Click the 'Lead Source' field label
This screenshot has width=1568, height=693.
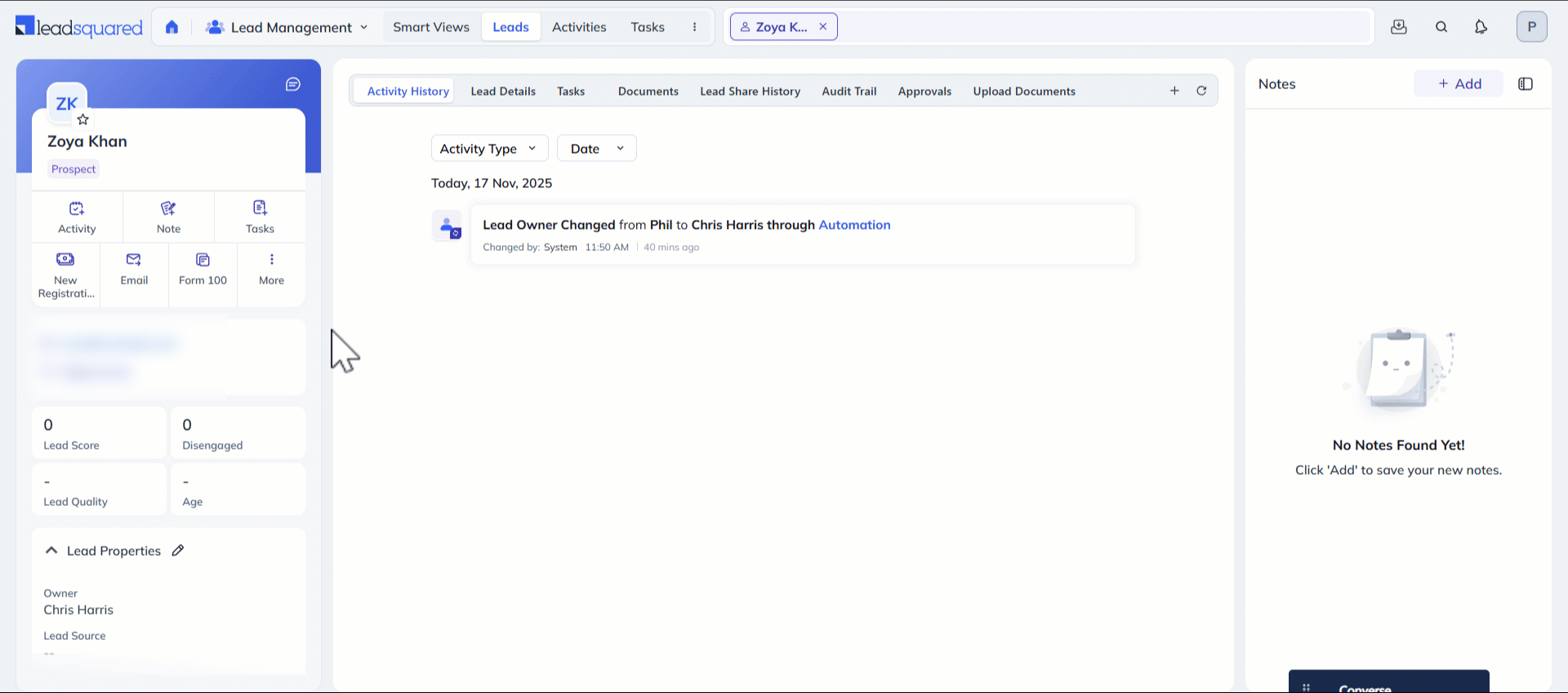click(x=74, y=636)
